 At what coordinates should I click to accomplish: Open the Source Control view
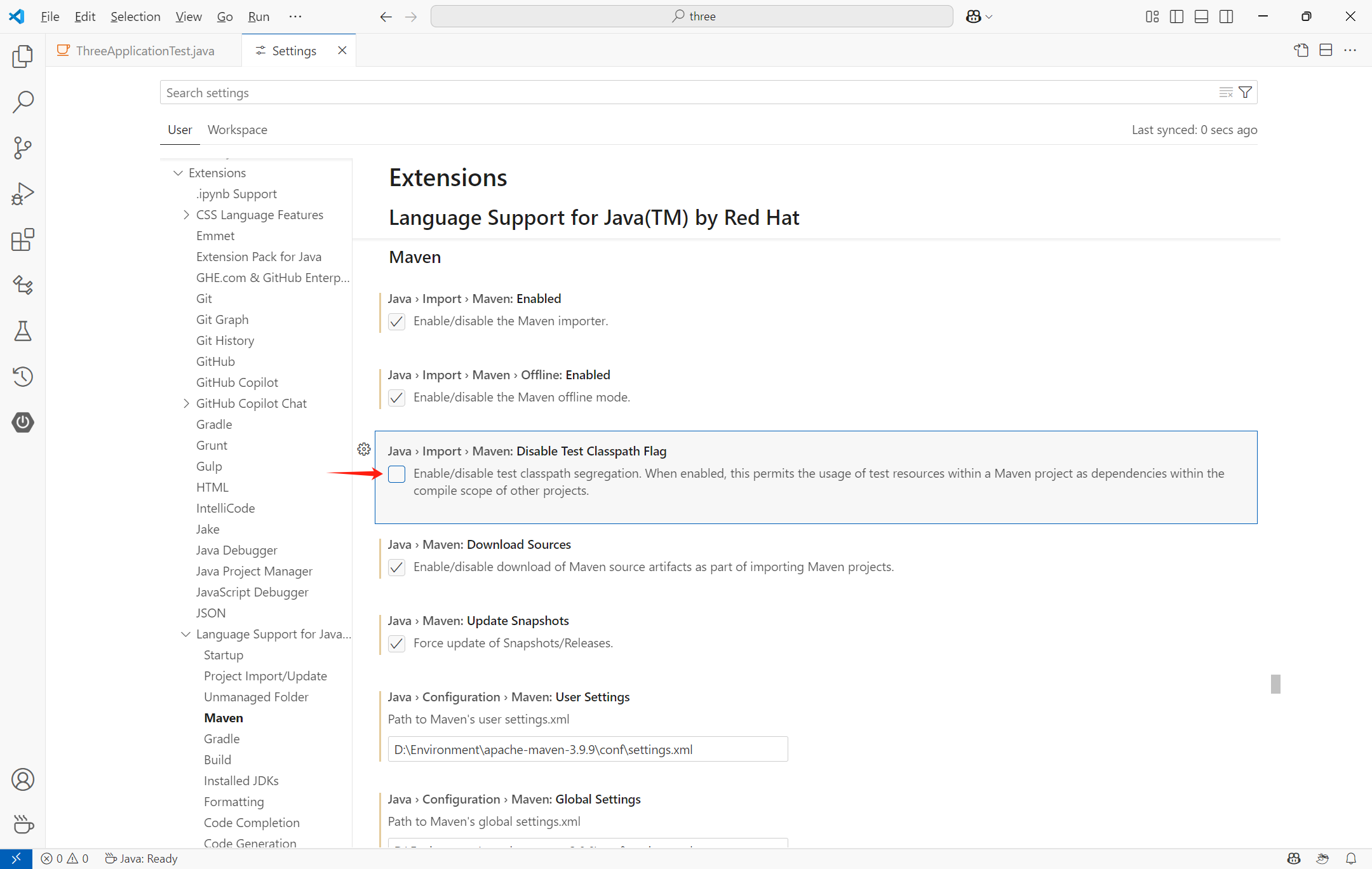[22, 148]
